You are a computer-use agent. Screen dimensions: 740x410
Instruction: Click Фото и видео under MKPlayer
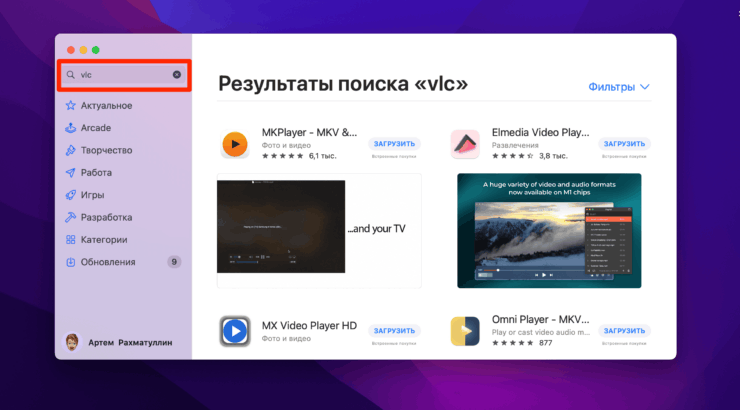coord(286,145)
